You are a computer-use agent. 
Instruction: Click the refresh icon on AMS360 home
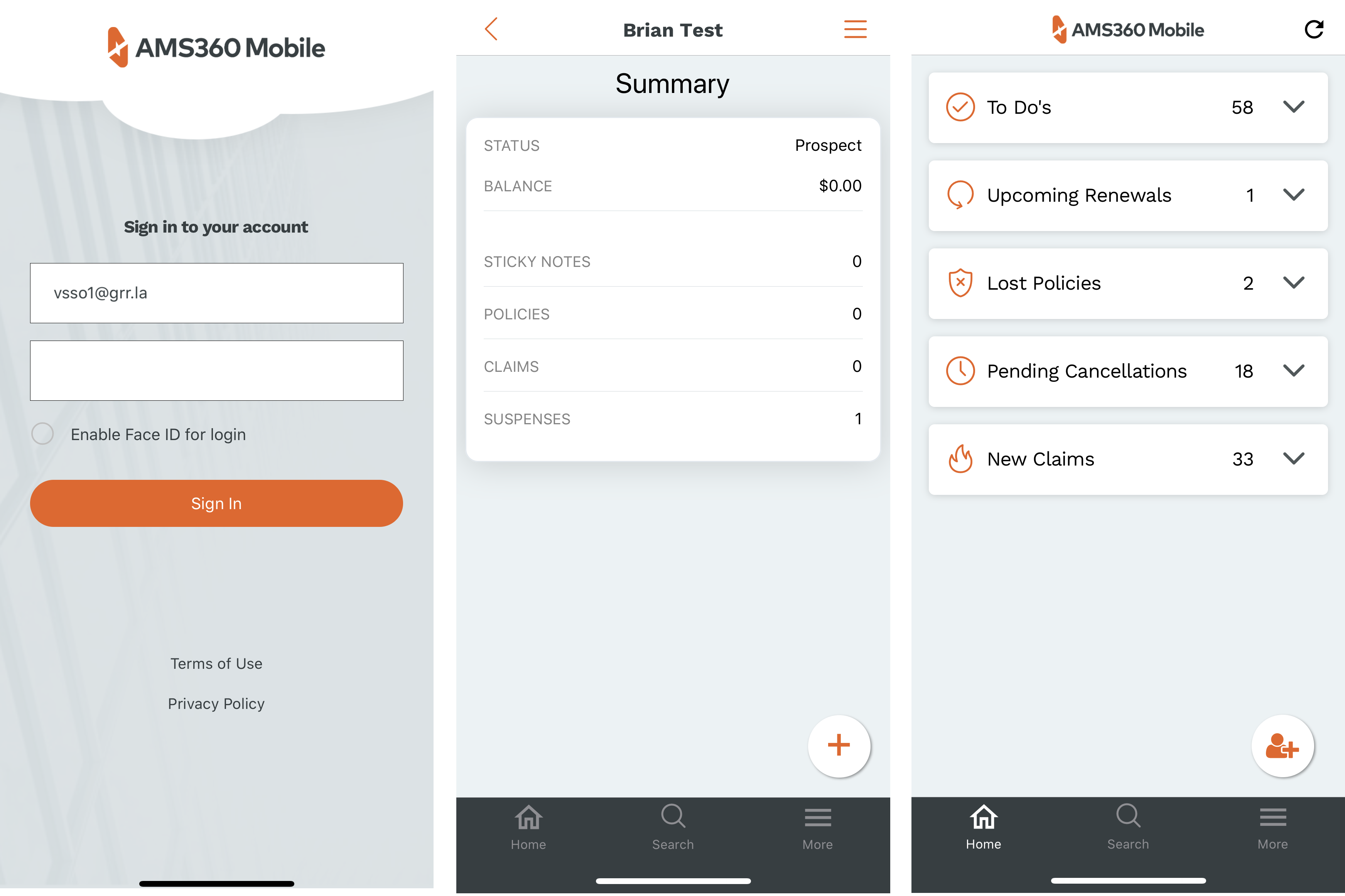(x=1314, y=28)
